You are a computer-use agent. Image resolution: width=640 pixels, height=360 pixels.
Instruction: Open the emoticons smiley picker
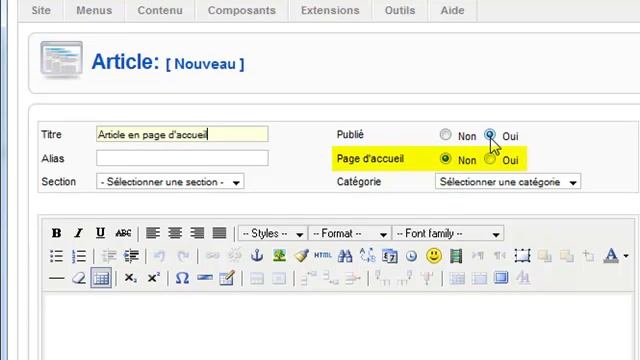pyautogui.click(x=434, y=256)
